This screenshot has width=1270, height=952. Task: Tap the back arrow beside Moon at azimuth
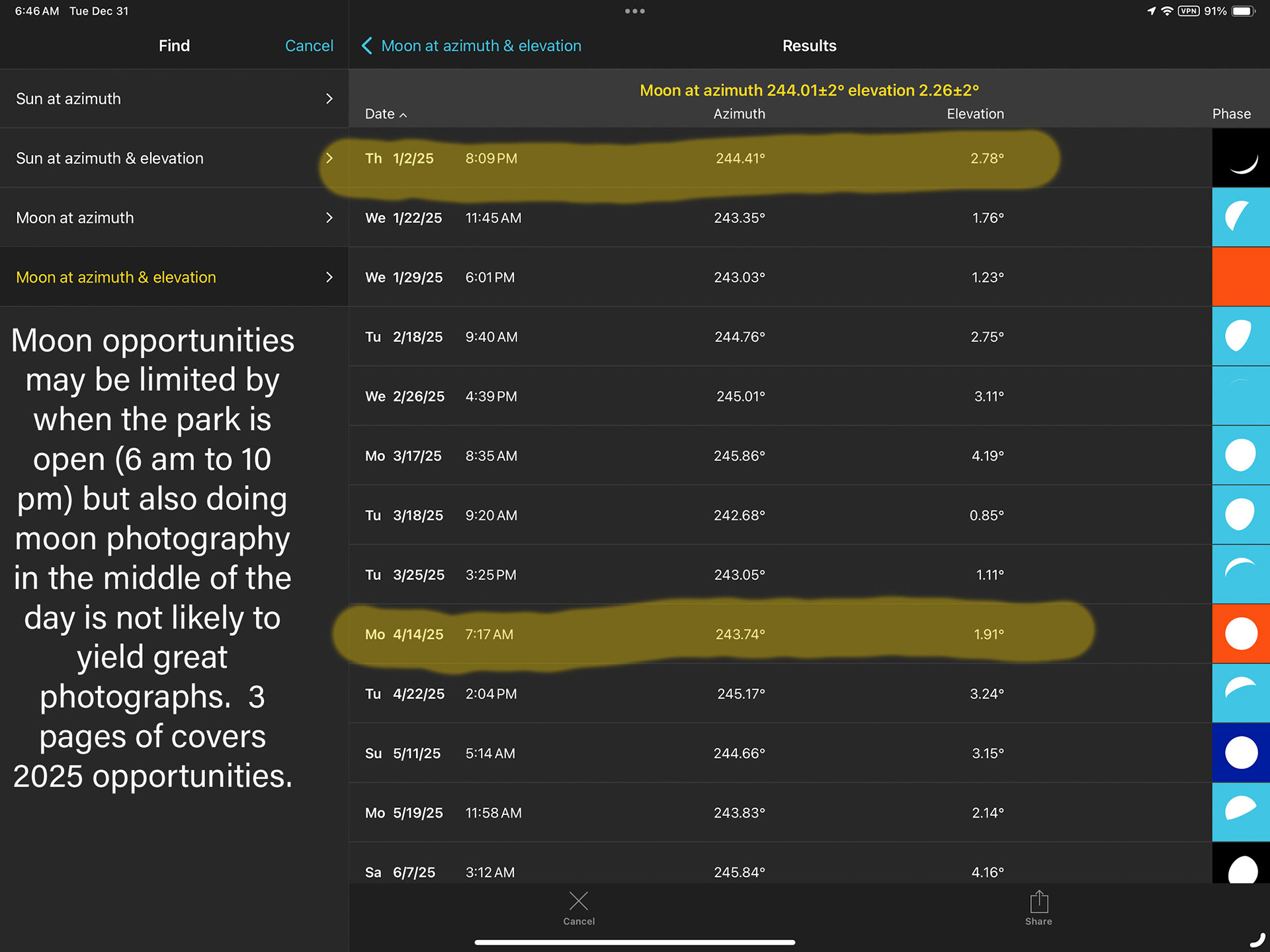(x=367, y=46)
